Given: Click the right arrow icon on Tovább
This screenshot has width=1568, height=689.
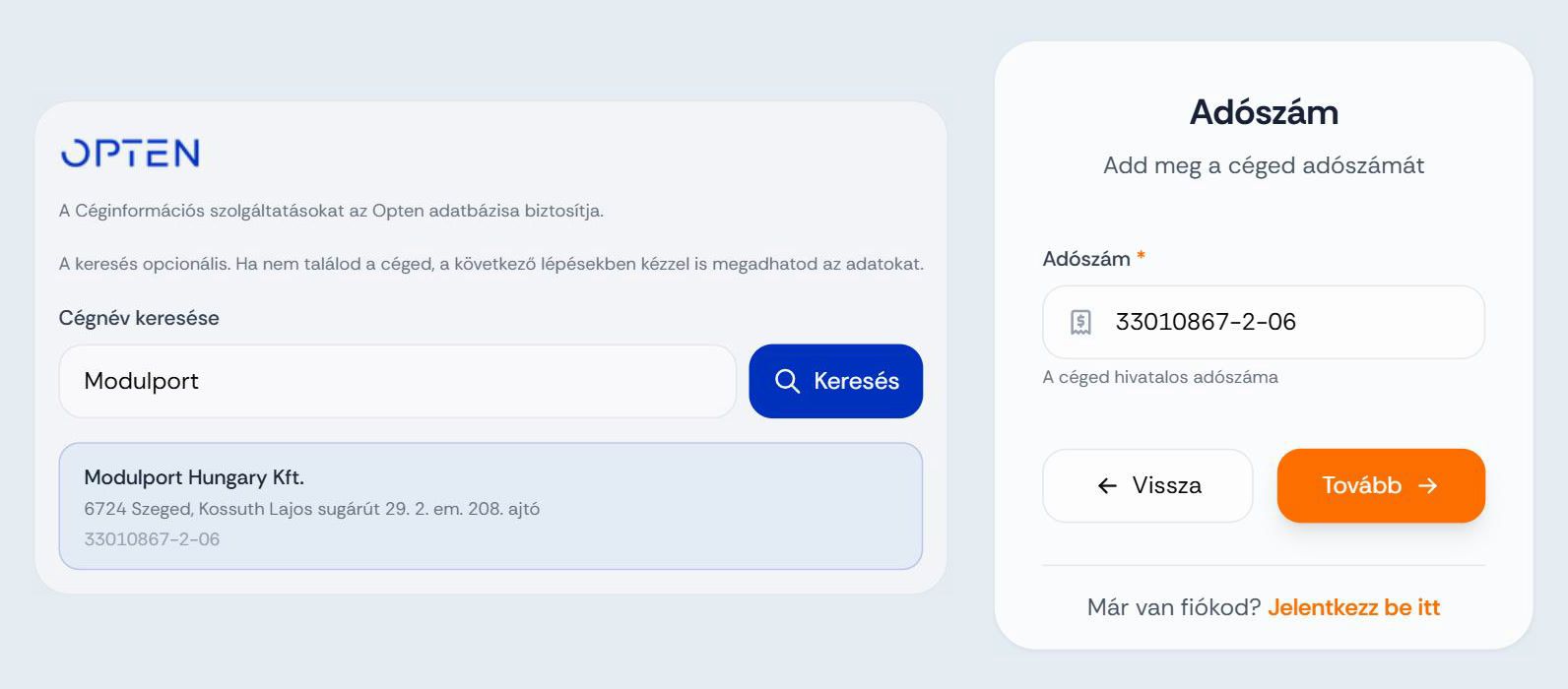Looking at the screenshot, I should [x=1427, y=485].
